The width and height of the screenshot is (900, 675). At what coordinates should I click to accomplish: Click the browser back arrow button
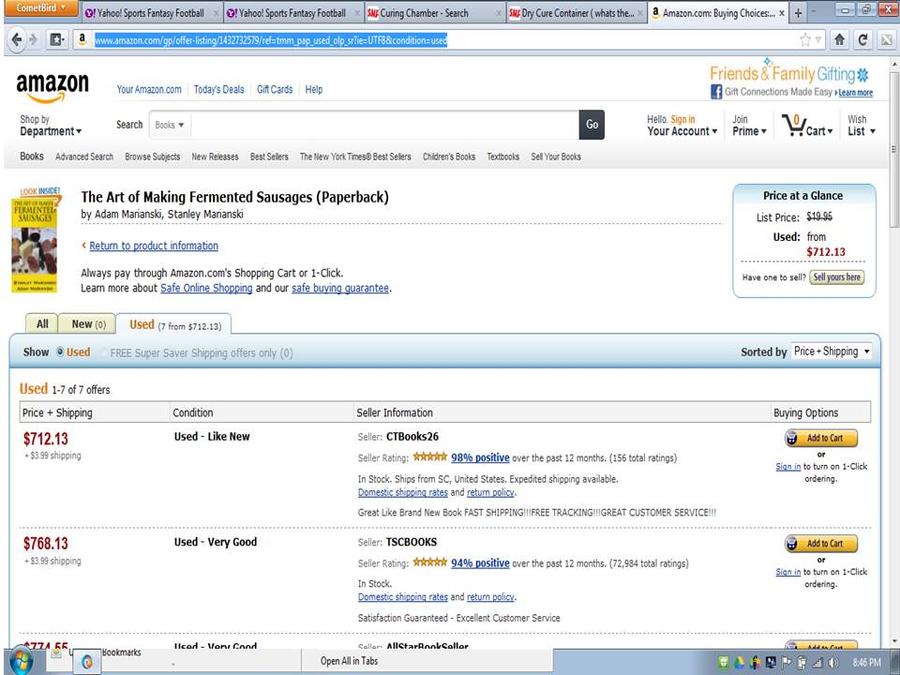coord(16,41)
